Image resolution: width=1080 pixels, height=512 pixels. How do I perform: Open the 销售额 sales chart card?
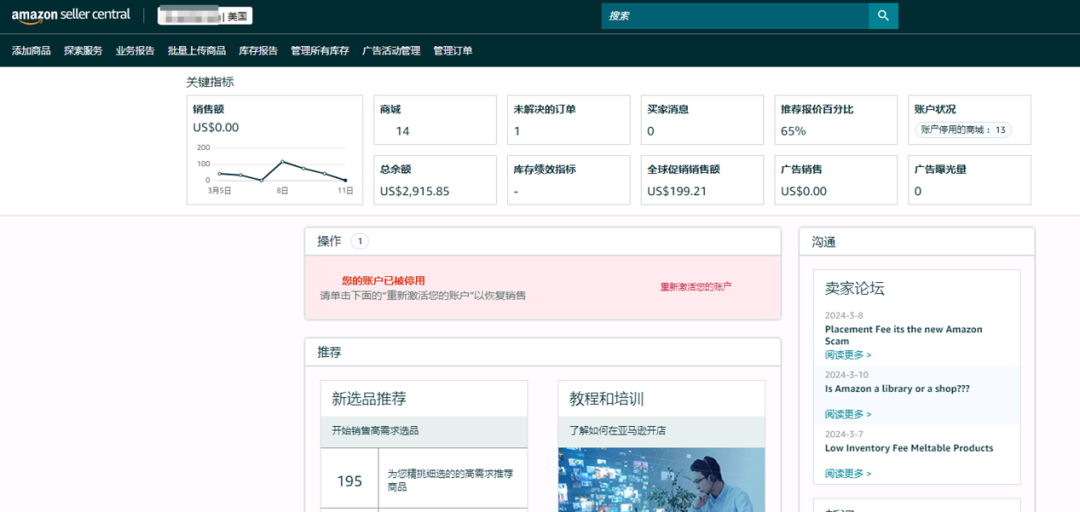(275, 150)
